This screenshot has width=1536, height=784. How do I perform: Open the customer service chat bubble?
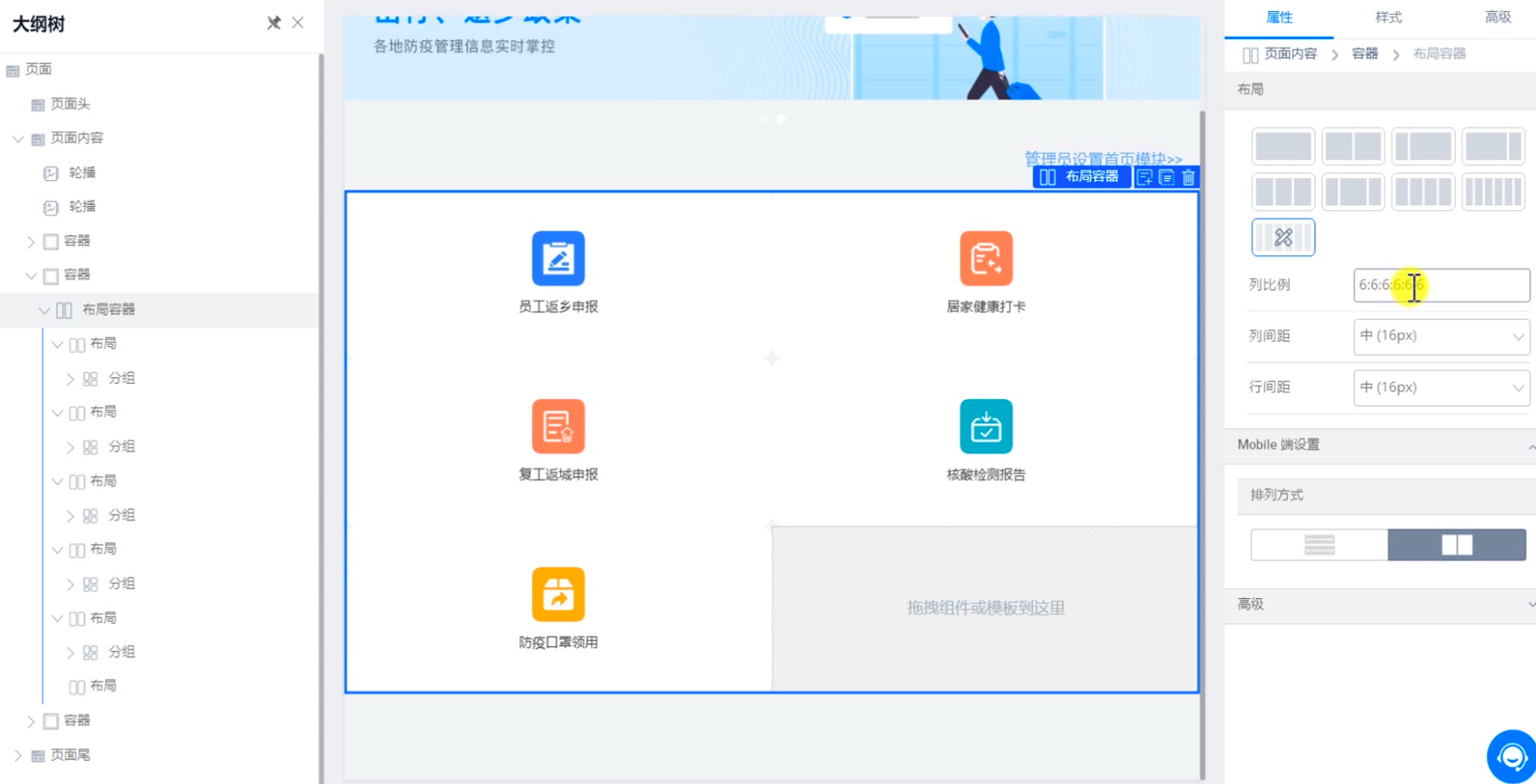click(x=1511, y=756)
